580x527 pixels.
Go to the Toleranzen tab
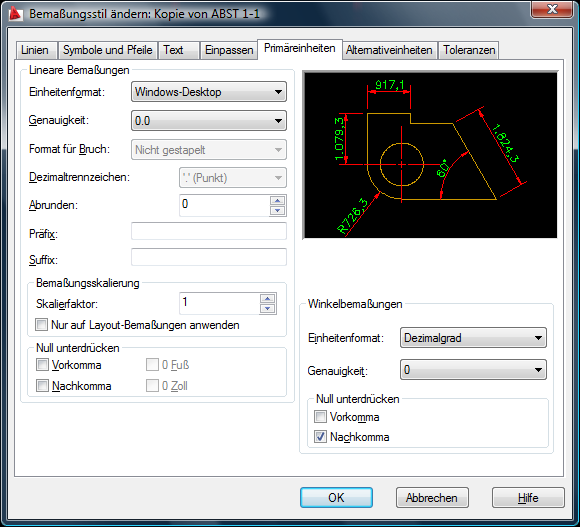coord(469,50)
